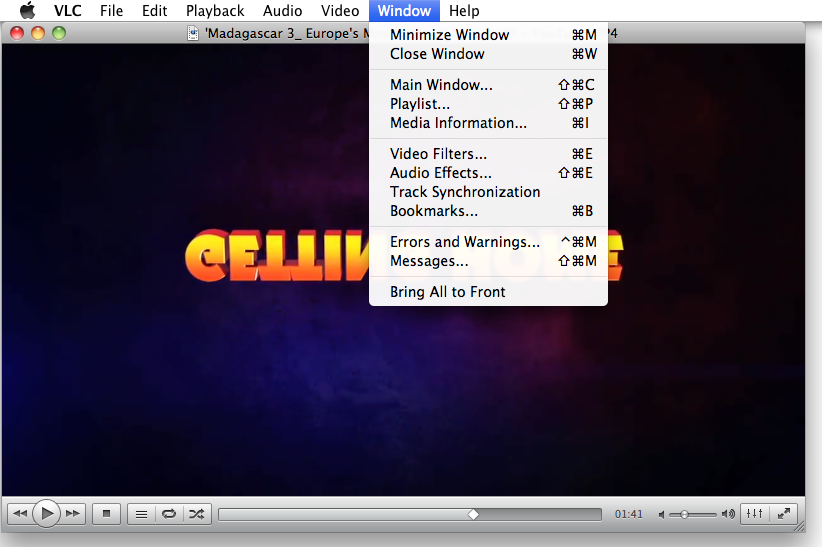This screenshot has width=822, height=547.
Task: Click the volume slider track
Action: click(693, 514)
